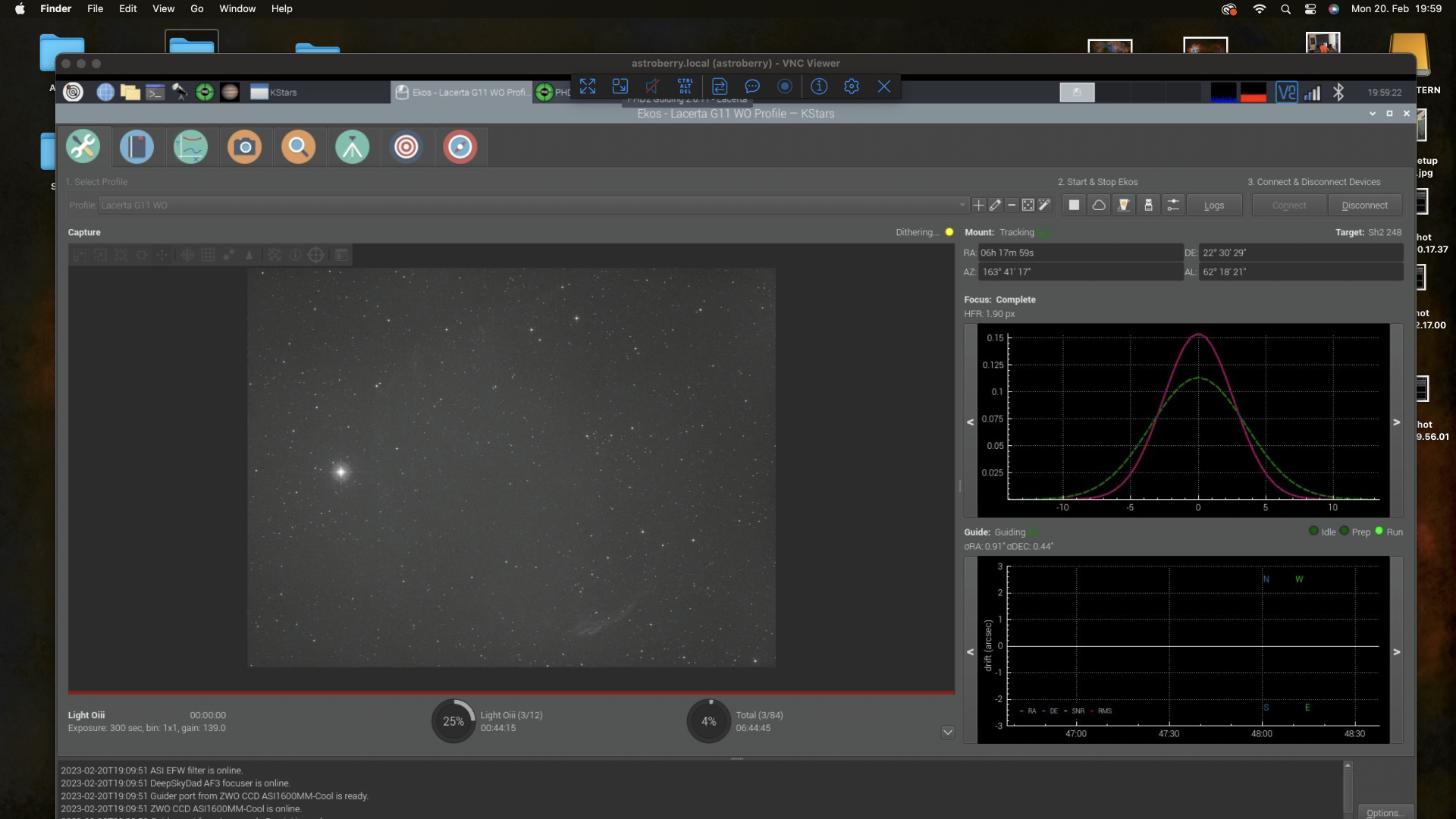Open the Ekos Scheduler notebook tab
This screenshot has height=819, width=1456.
137,146
